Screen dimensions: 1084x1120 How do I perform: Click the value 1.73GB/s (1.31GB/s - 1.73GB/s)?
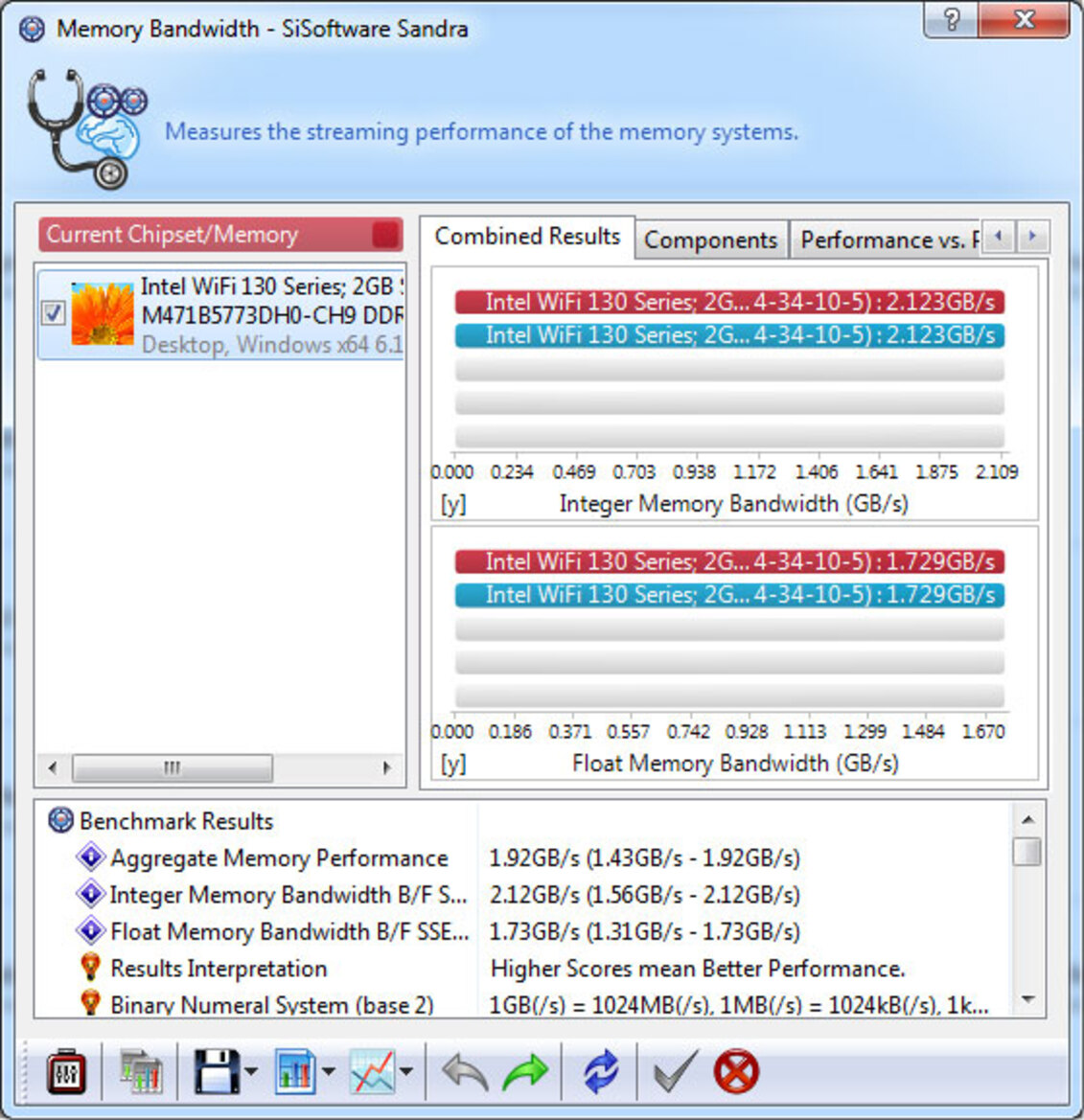click(x=644, y=932)
